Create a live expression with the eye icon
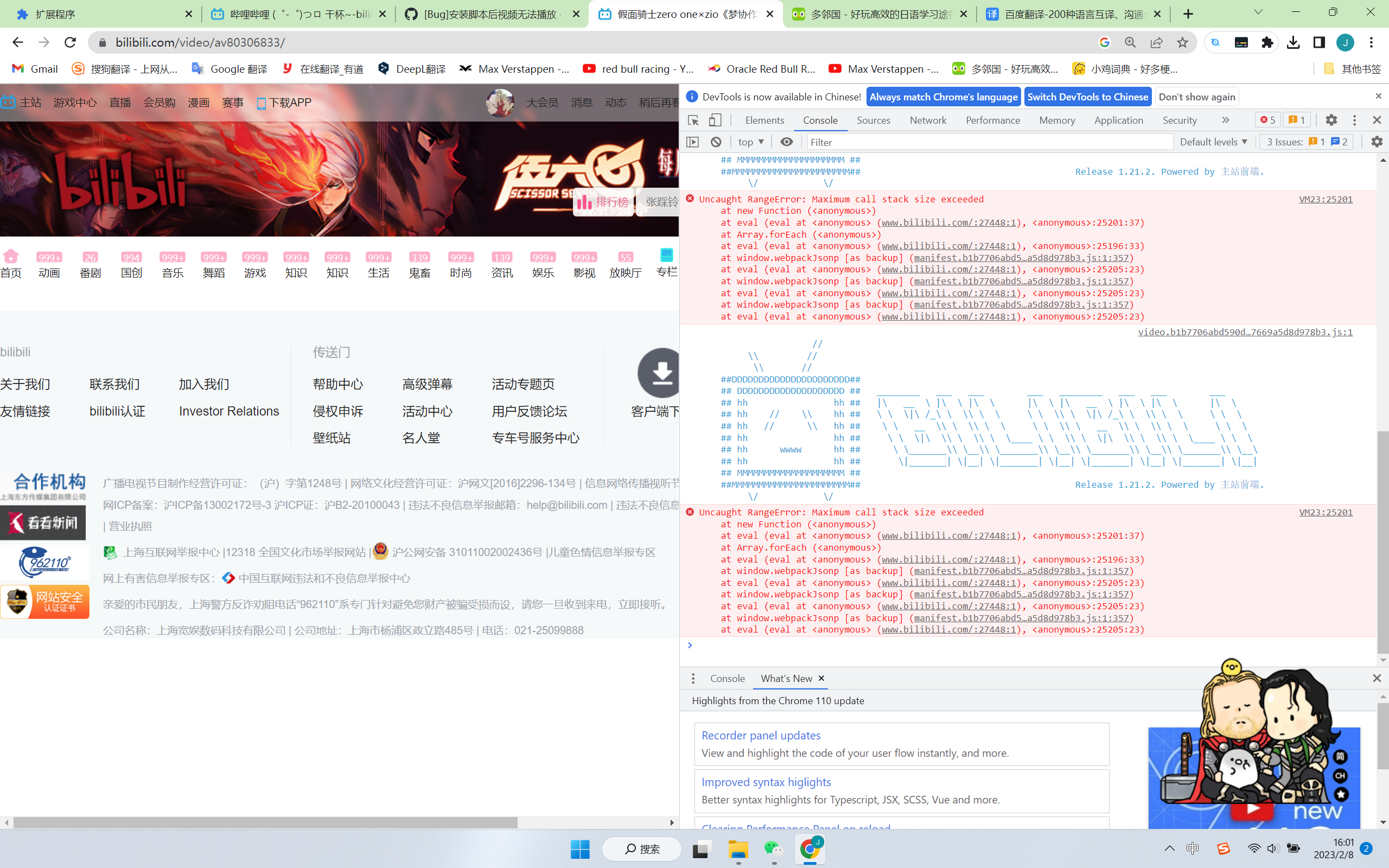The height and width of the screenshot is (868, 1389). (x=786, y=142)
